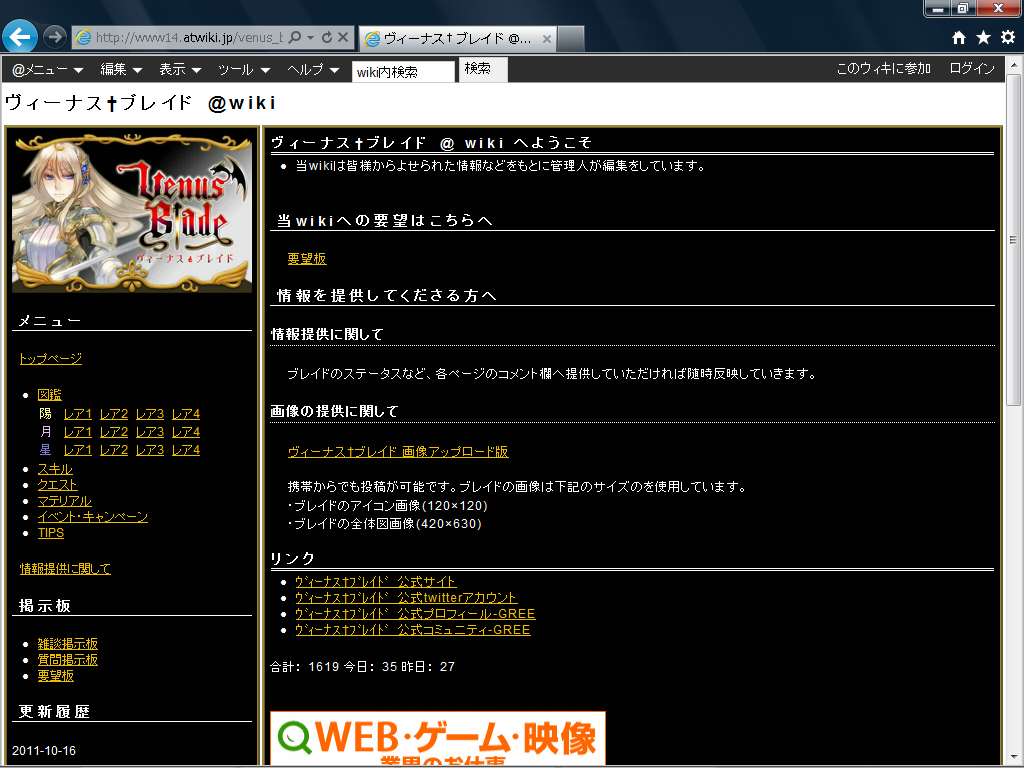Open 要望板 link in sidebar 掲示板 list
This screenshot has height=768, width=1024.
click(56, 676)
